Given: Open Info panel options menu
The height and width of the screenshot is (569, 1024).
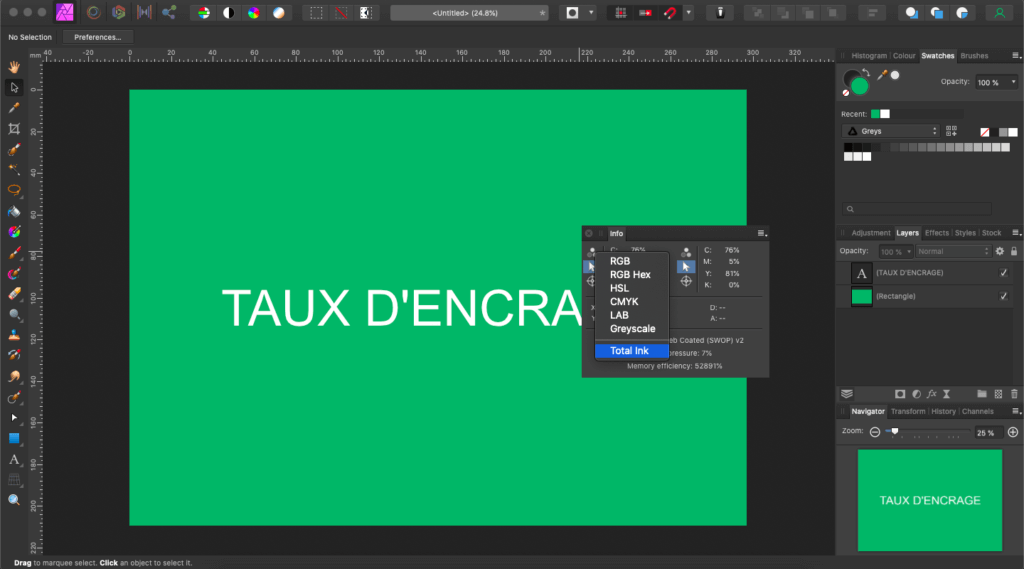Looking at the screenshot, I should (761, 233).
